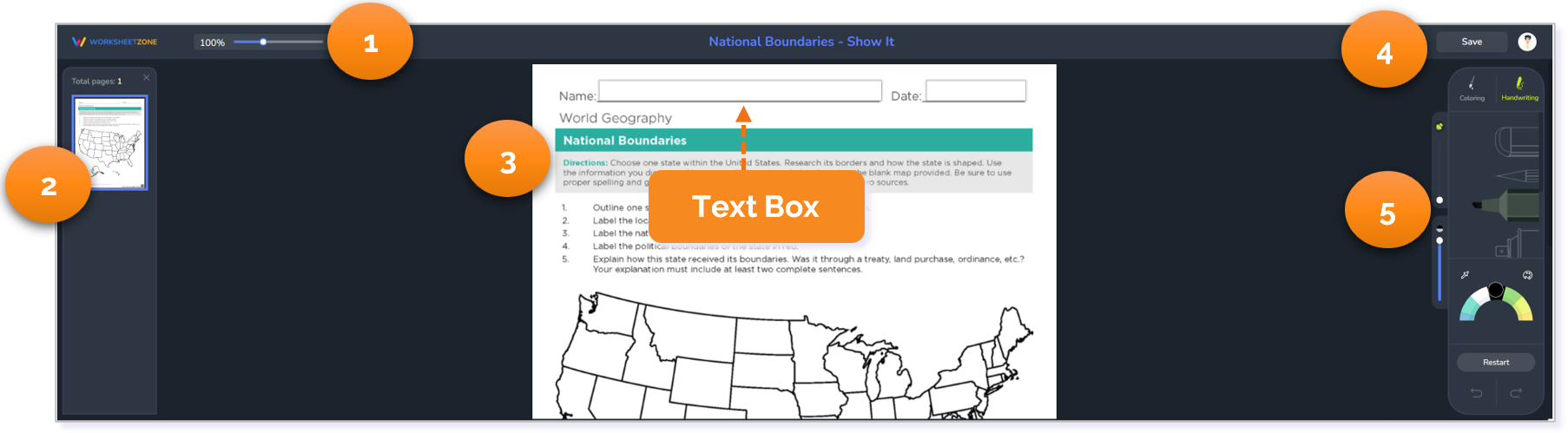The image size is (1568, 433).
Task: Close the Total pages panel
Action: pos(147,78)
